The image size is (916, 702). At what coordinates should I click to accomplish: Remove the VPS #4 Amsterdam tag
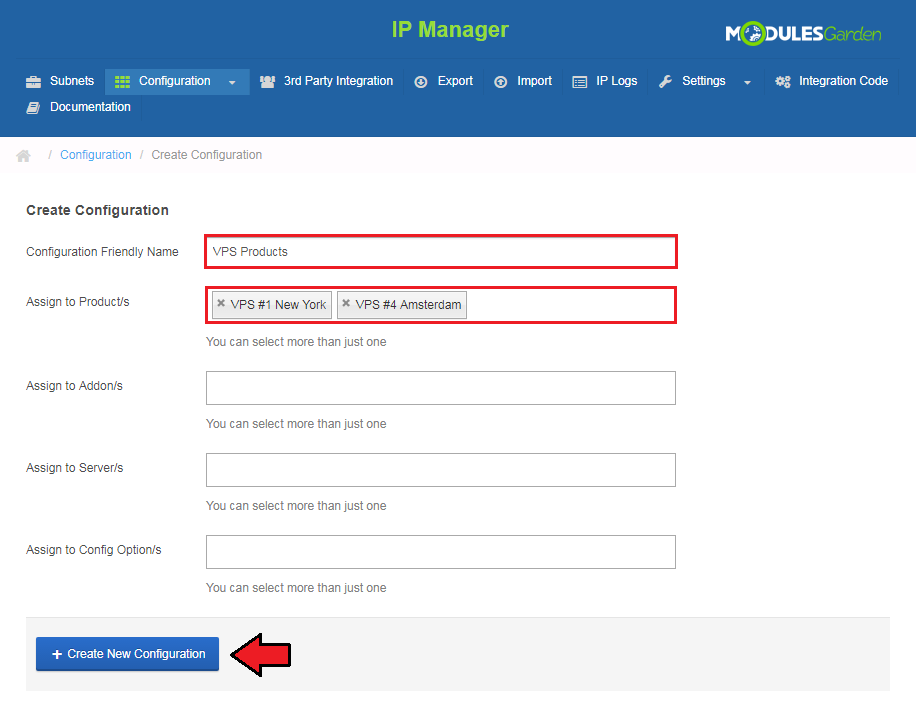coord(346,304)
